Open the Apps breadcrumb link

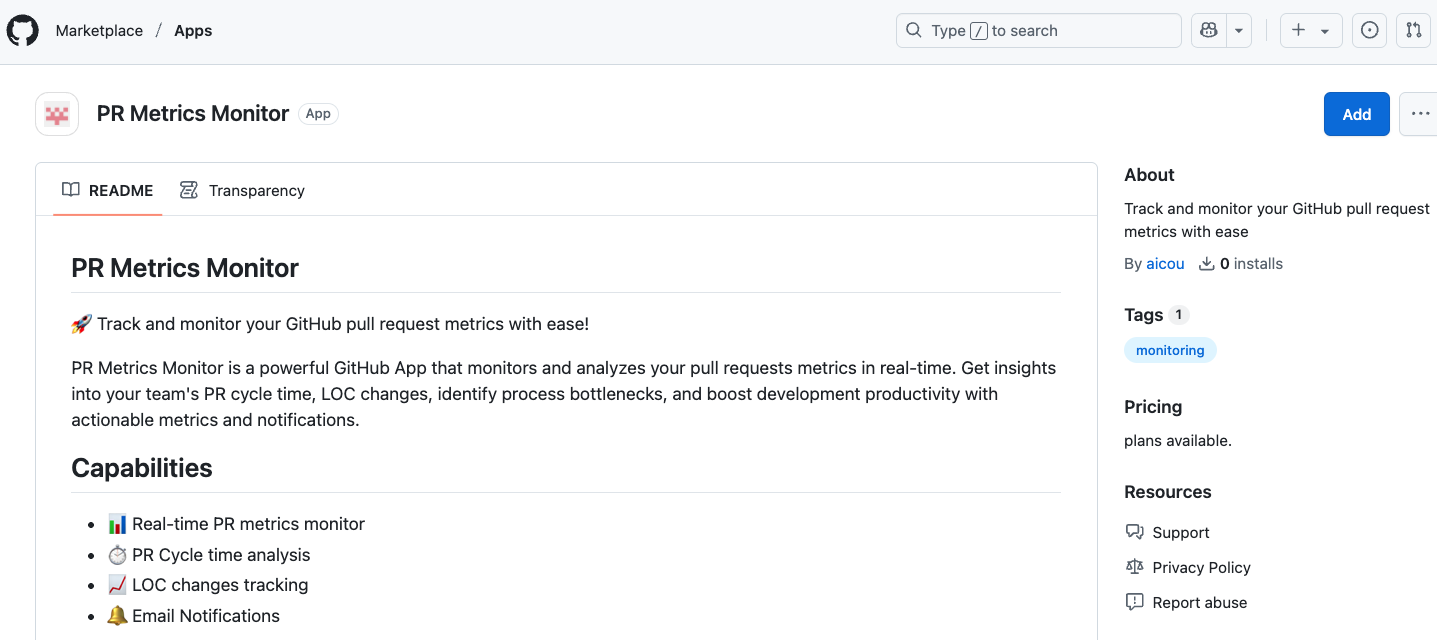193,30
